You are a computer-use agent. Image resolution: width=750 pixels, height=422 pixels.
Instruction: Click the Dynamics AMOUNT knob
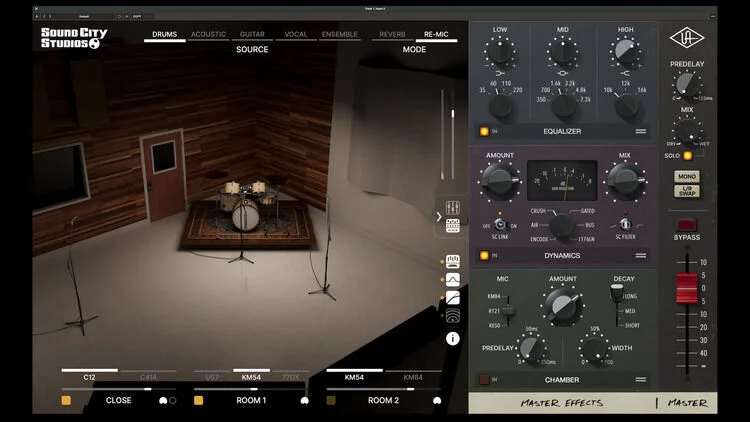(500, 181)
